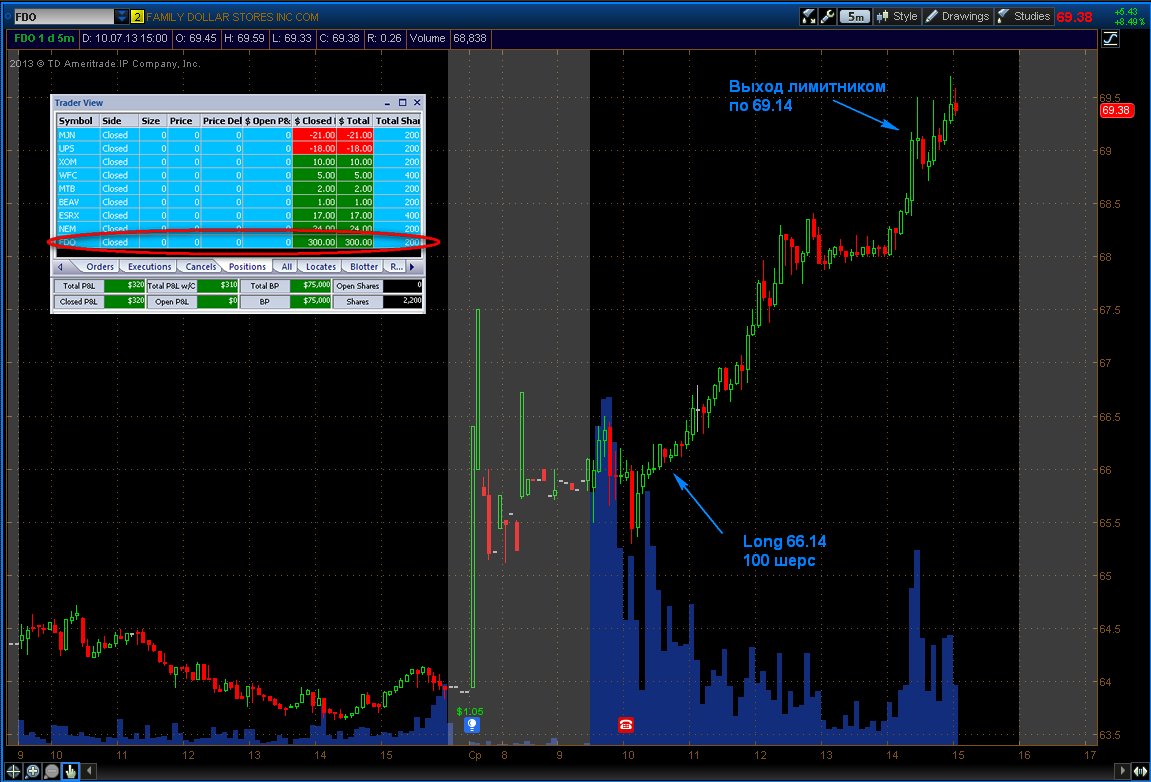Viewport: 1151px width, 782px height.
Task: Open the chart Style menu
Action: click(x=897, y=16)
